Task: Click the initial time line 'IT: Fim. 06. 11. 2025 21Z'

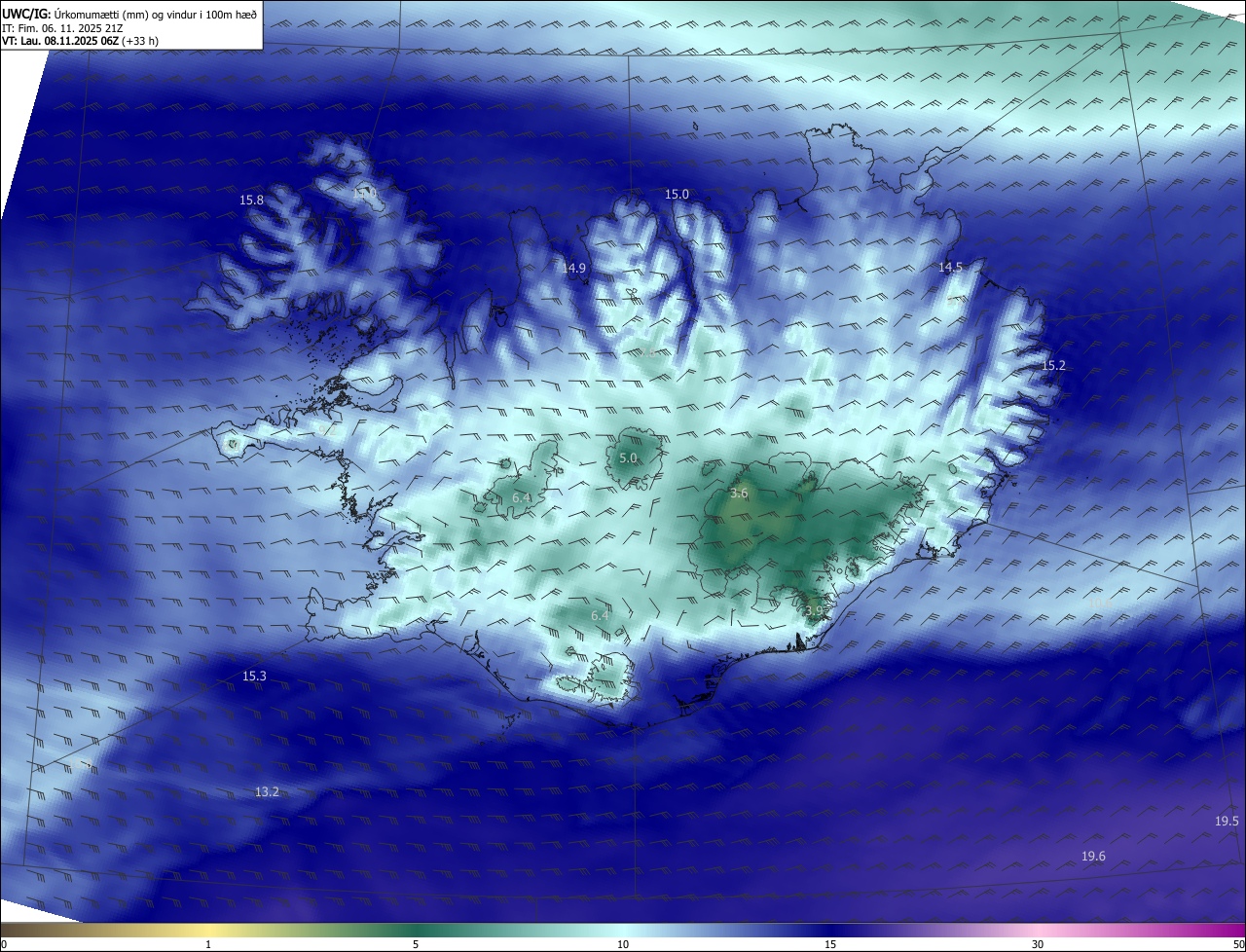Action: (x=63, y=28)
